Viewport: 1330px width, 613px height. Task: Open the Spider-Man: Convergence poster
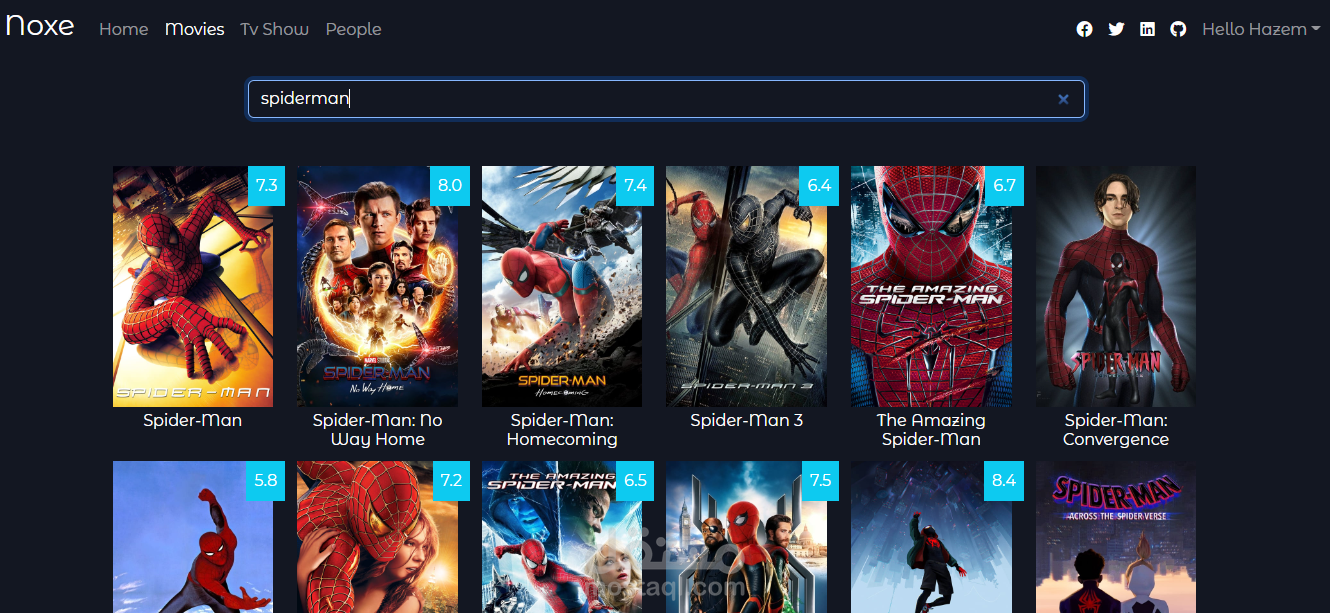coord(1116,286)
